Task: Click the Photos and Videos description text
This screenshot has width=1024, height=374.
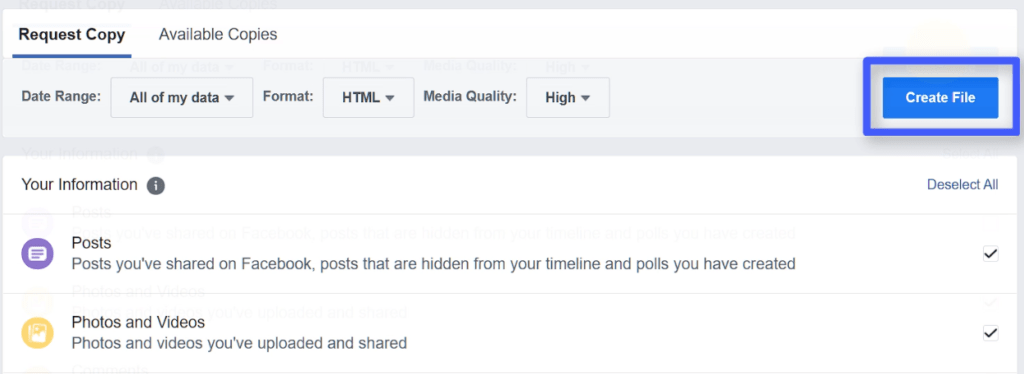Action: click(239, 343)
